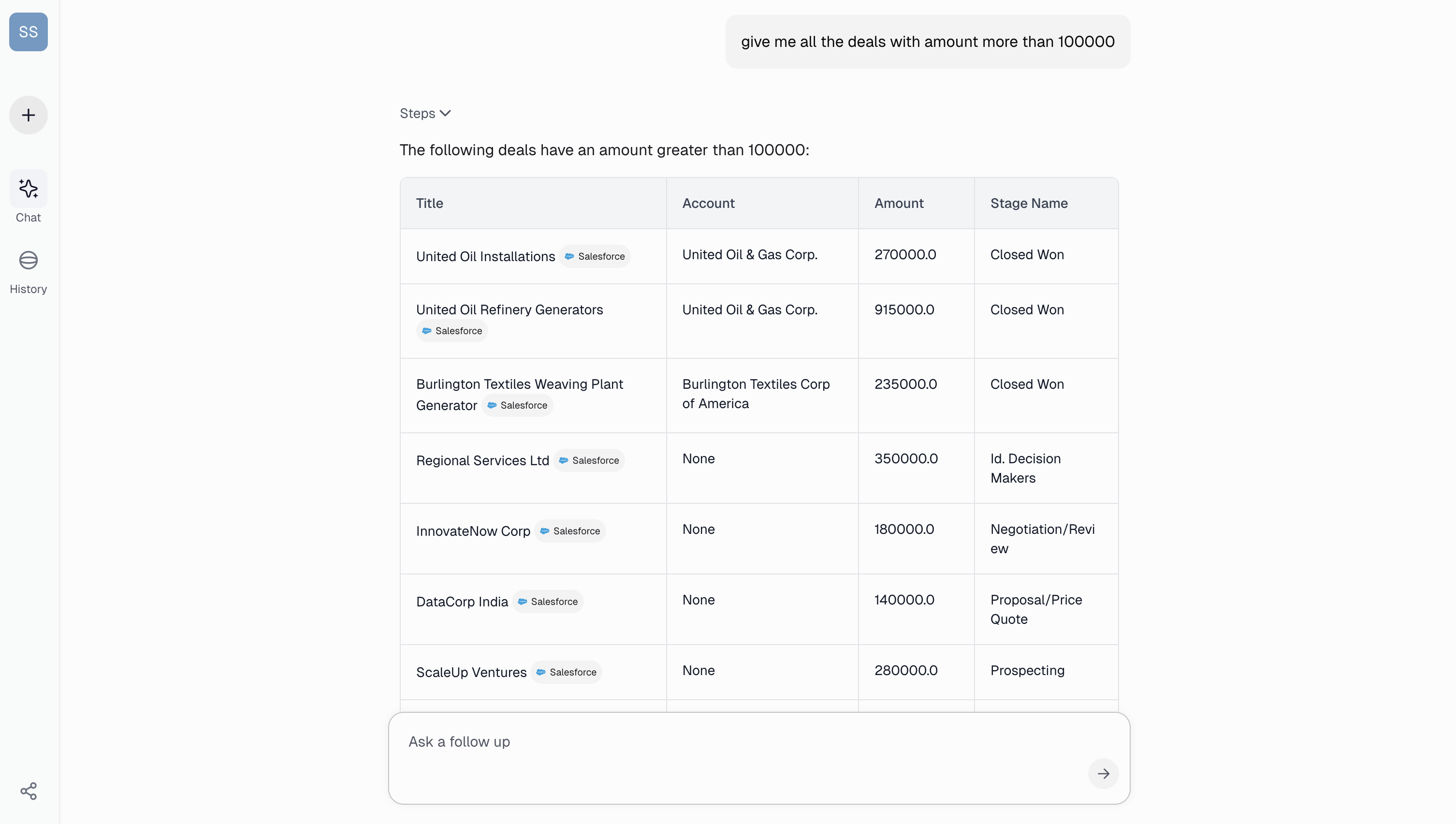Screen dimensions: 1456x824
Task: Send message with arrow button
Action: pos(1103,773)
